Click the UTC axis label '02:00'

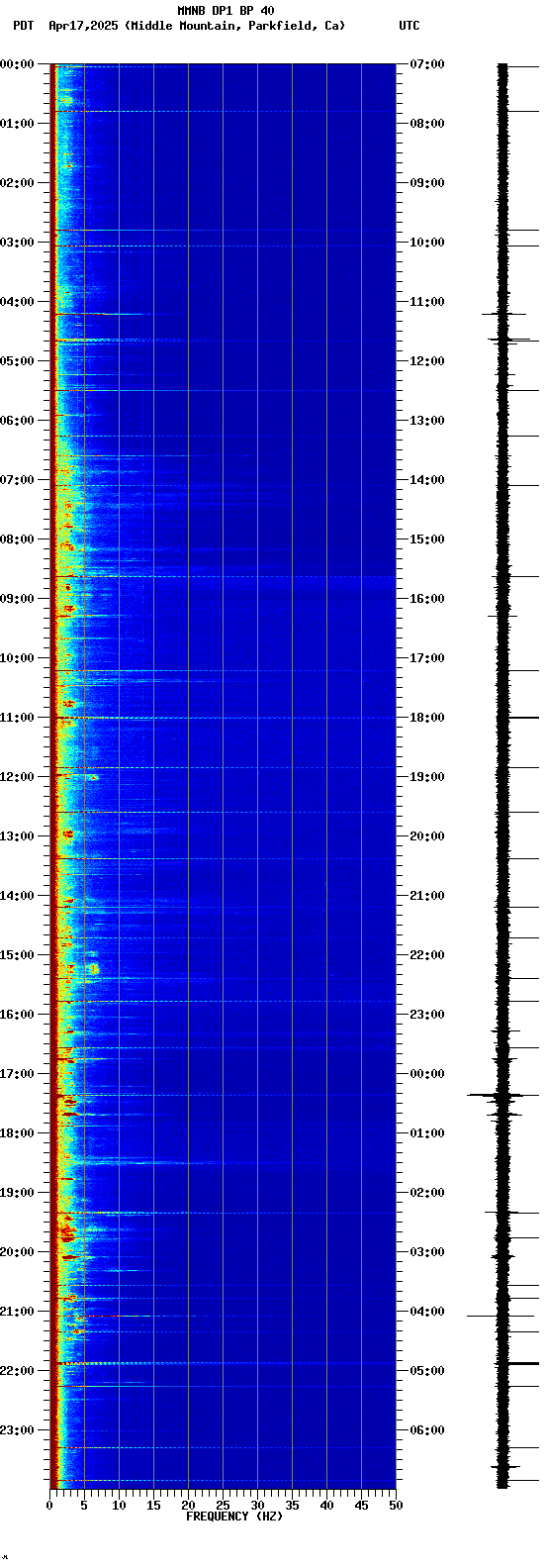point(426,1193)
